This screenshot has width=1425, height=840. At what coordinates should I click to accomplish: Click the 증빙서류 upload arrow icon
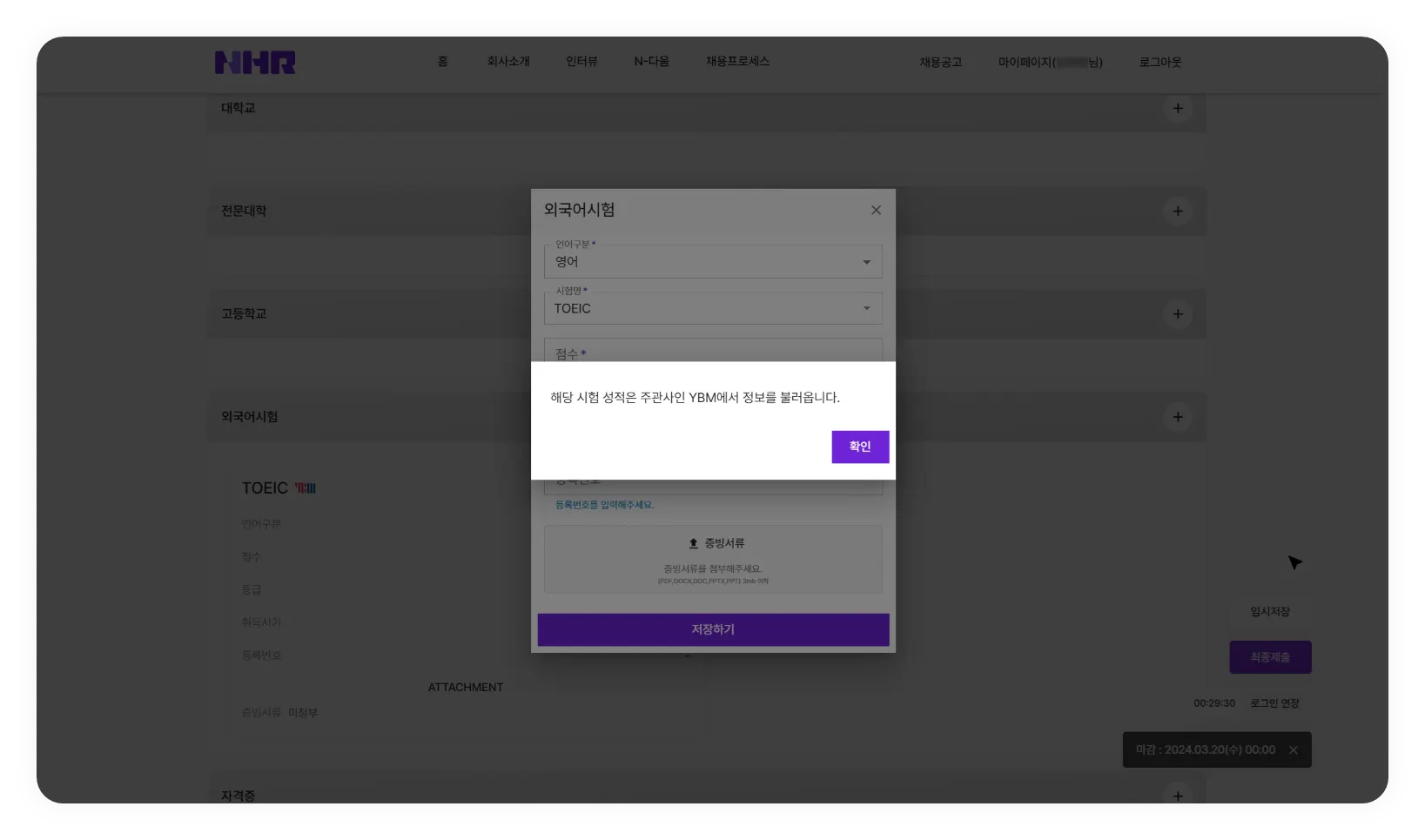tap(694, 543)
